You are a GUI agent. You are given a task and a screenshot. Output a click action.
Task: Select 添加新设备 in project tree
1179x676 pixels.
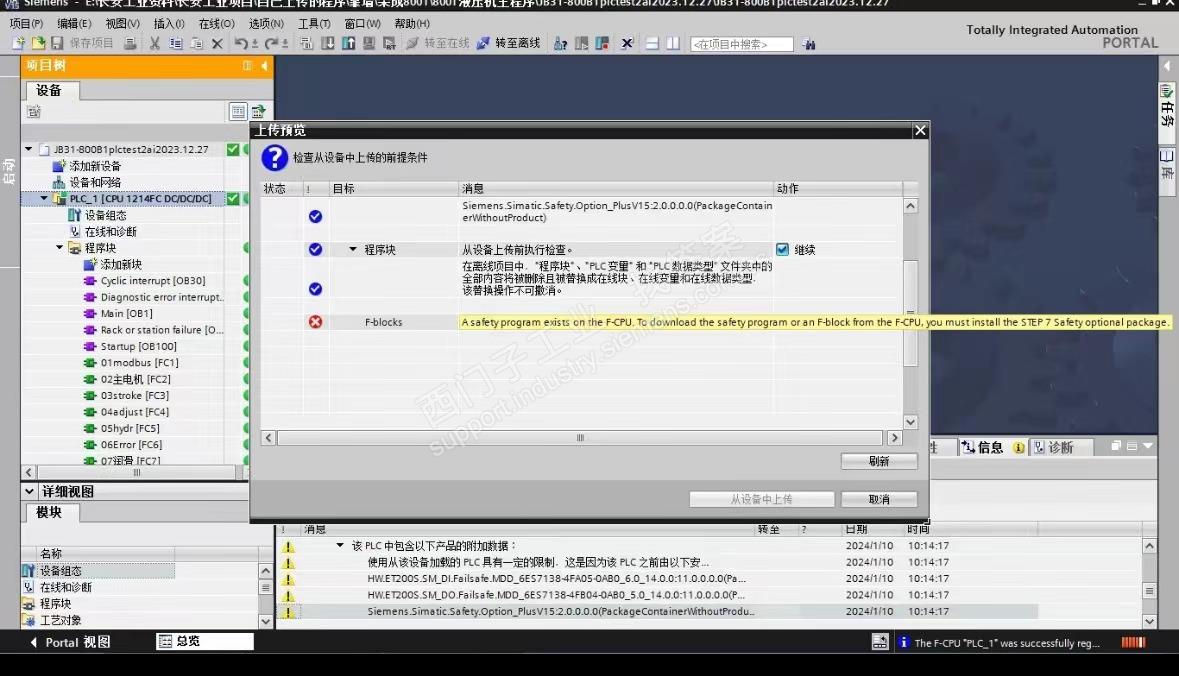95,166
